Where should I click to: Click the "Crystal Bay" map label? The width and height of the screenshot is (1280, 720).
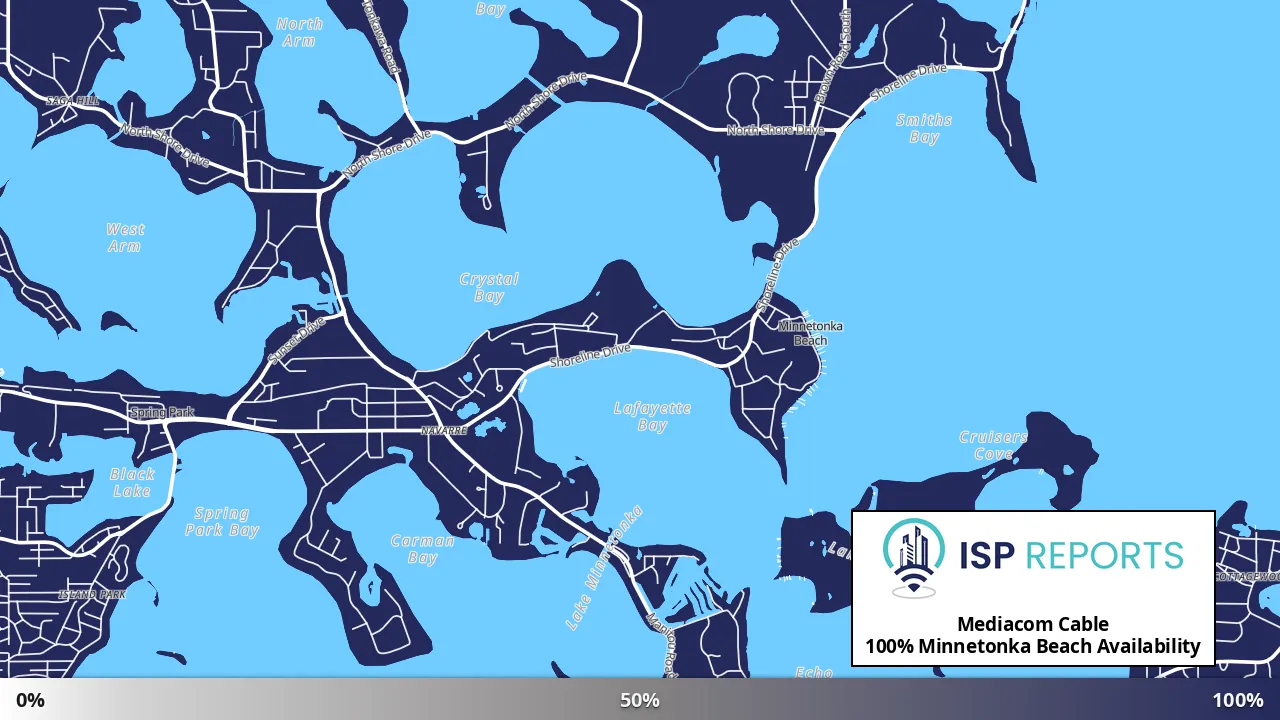[x=489, y=288]
